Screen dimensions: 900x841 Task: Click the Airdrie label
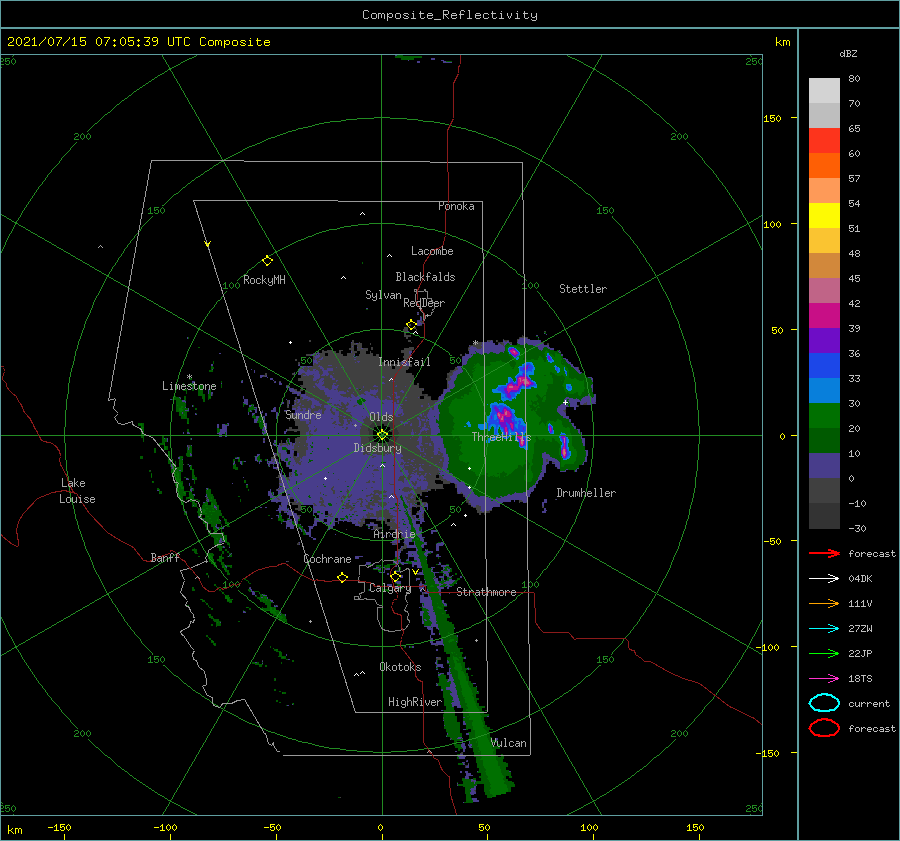pyautogui.click(x=394, y=534)
